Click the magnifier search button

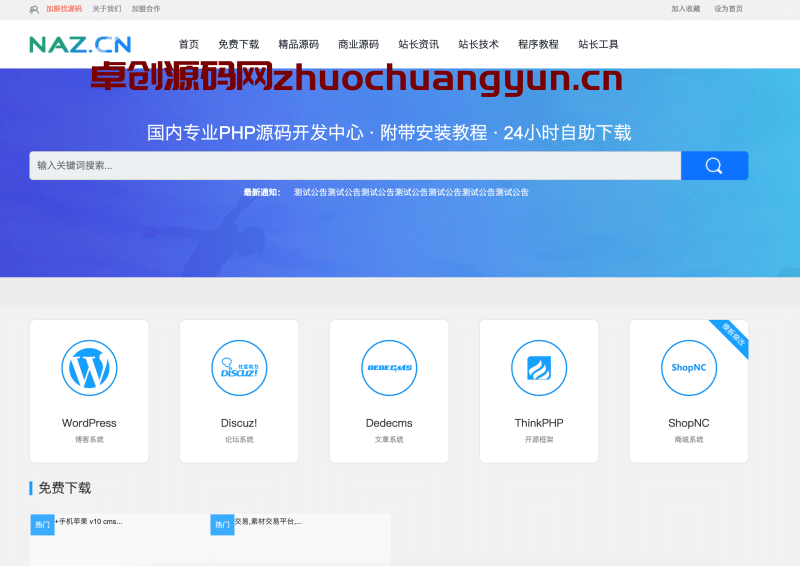tap(714, 165)
